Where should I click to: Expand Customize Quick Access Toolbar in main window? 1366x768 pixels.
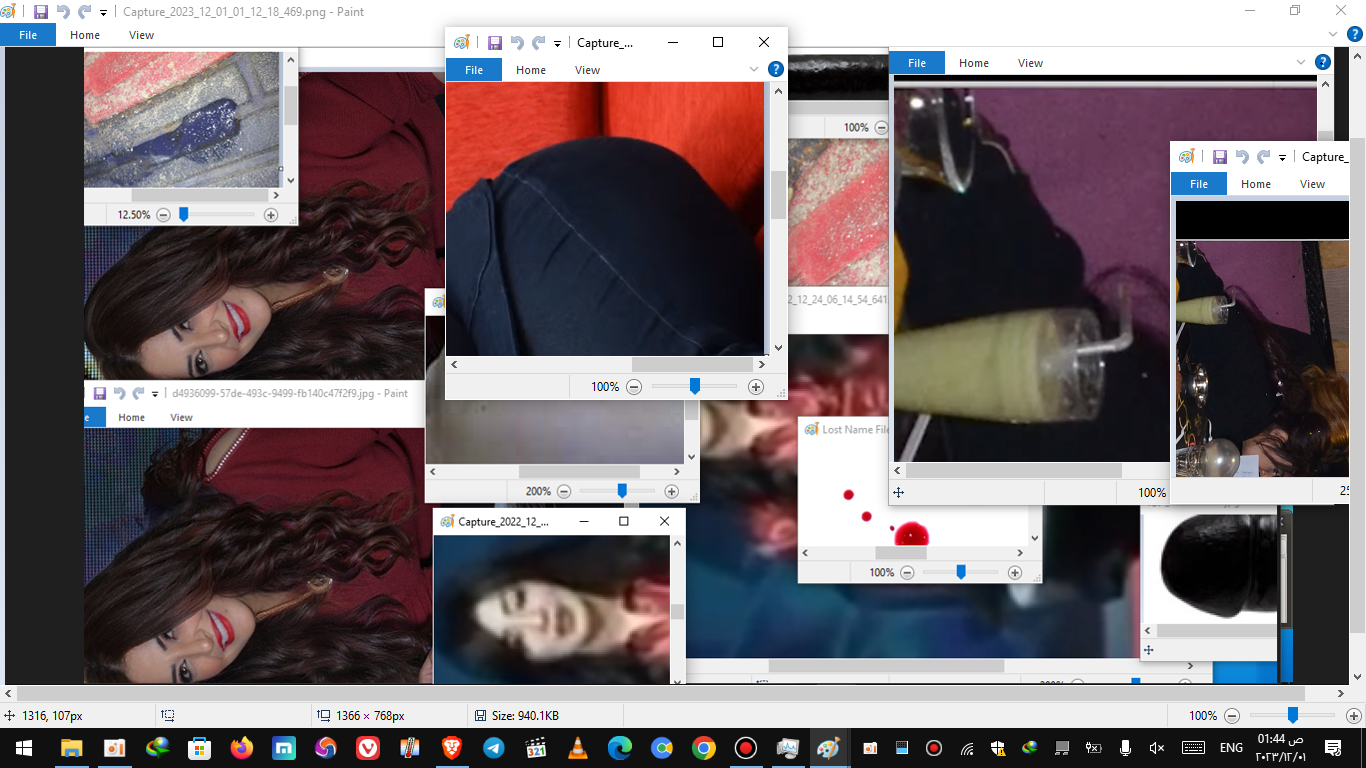point(103,12)
